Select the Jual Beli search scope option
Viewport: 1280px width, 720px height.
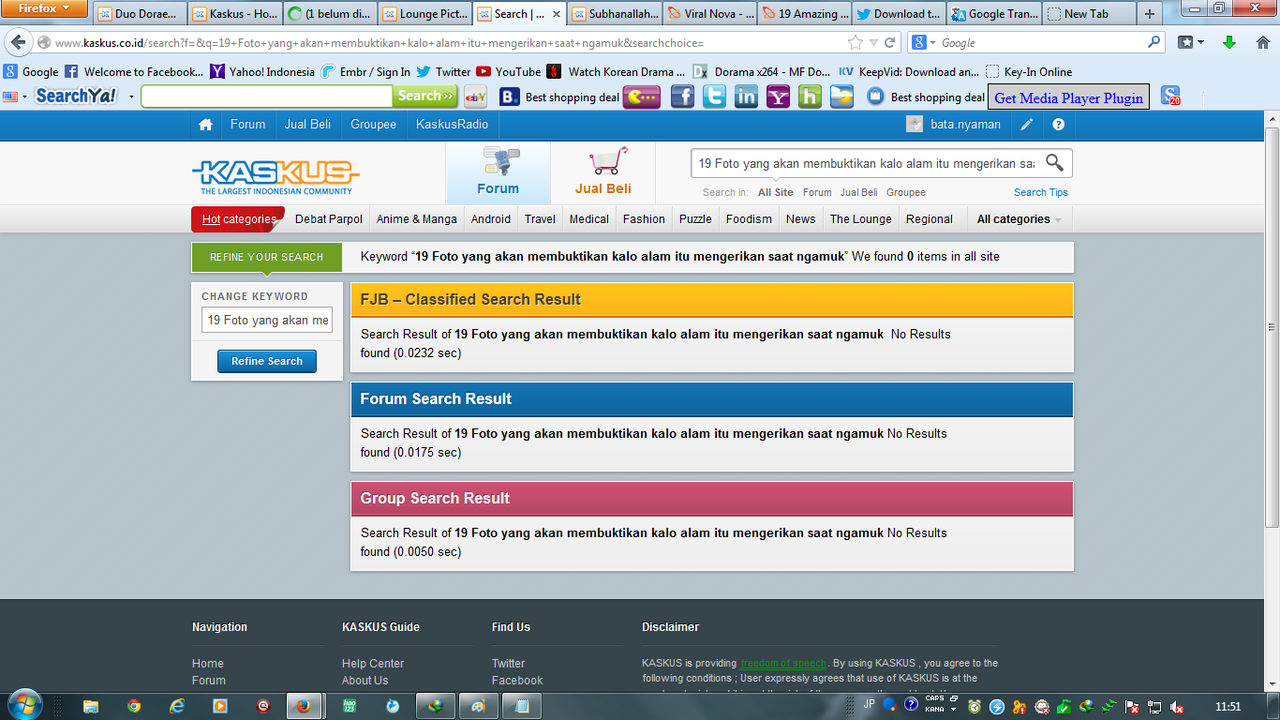pyautogui.click(x=859, y=192)
